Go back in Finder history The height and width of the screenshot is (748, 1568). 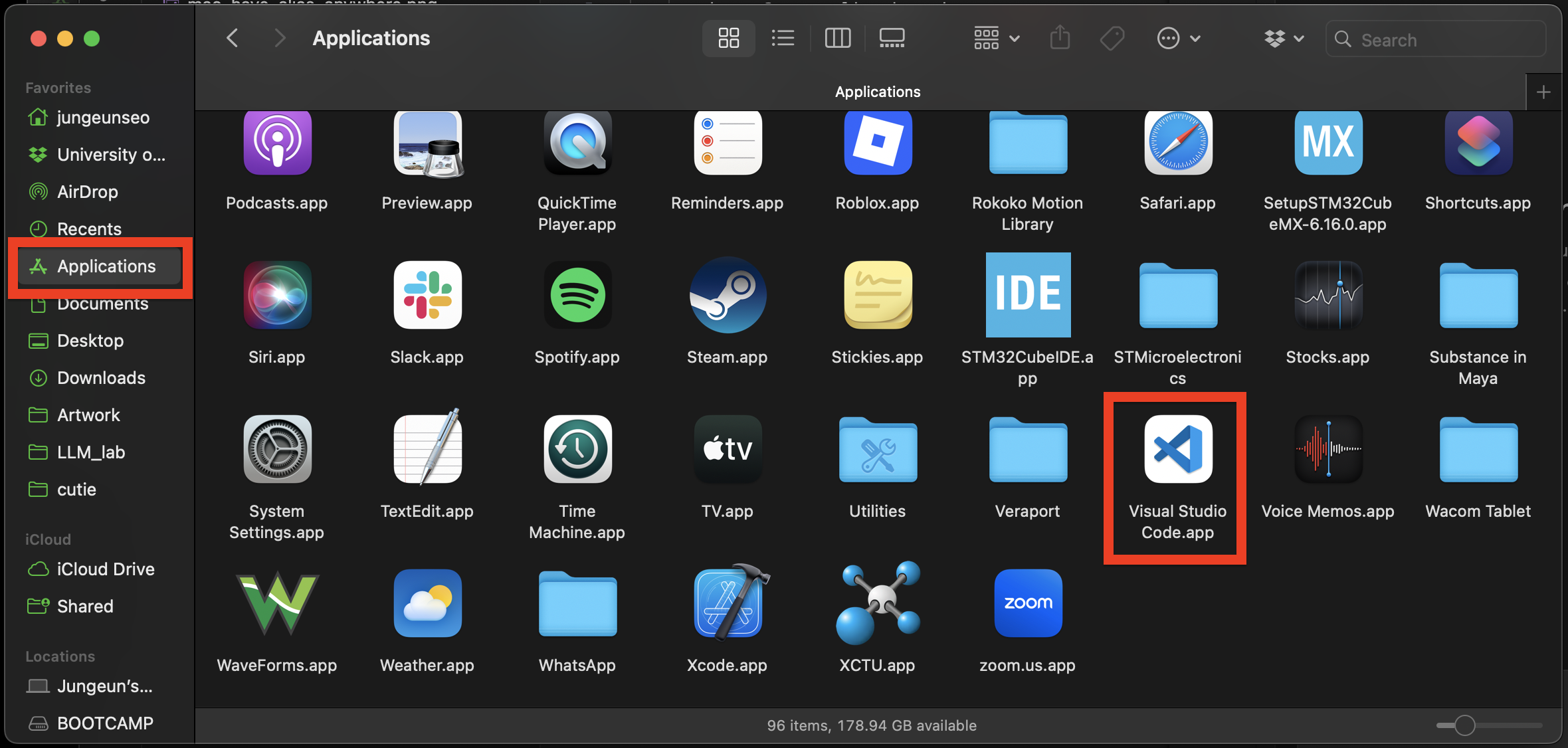(232, 38)
